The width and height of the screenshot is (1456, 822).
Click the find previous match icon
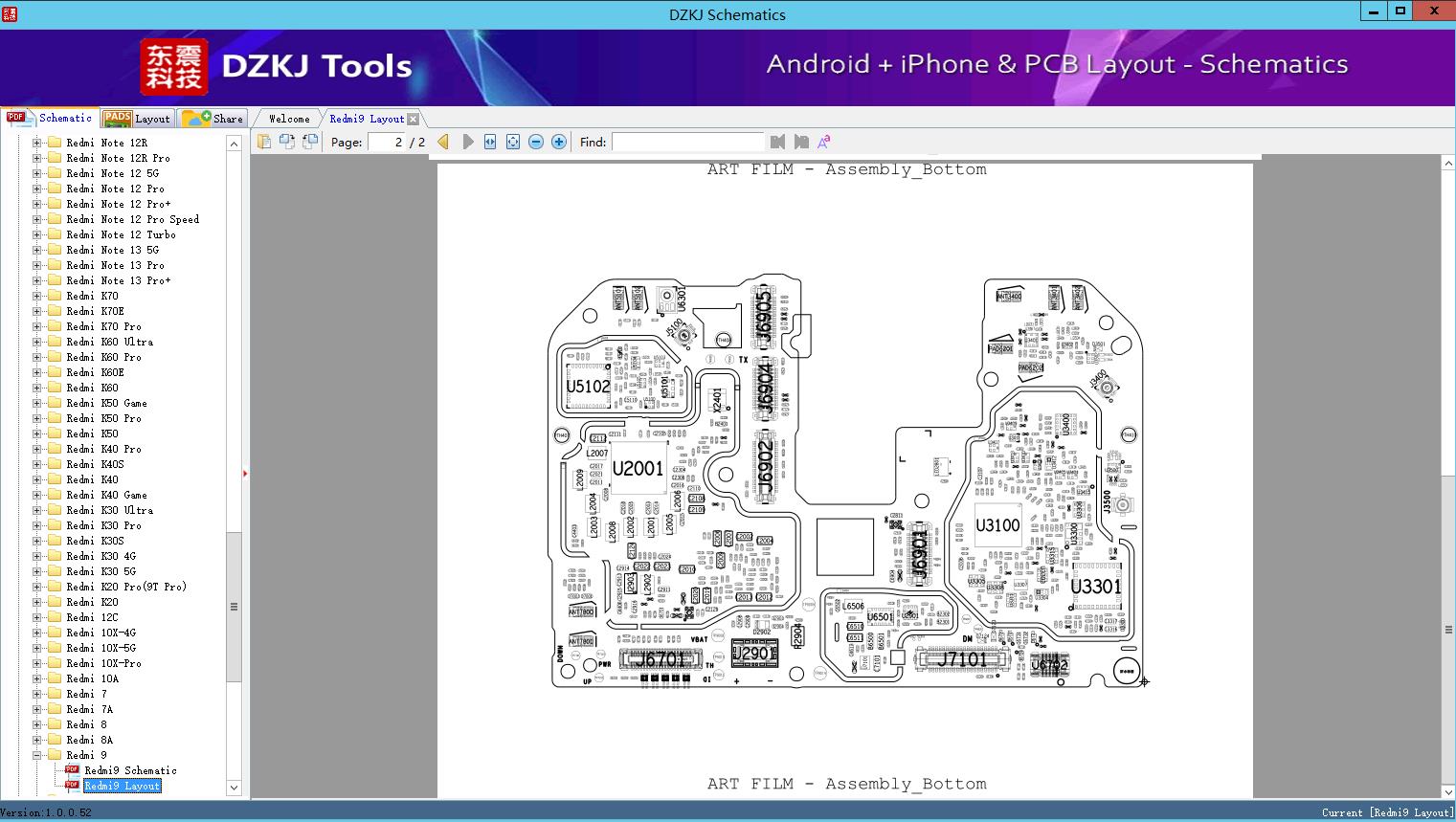point(776,141)
